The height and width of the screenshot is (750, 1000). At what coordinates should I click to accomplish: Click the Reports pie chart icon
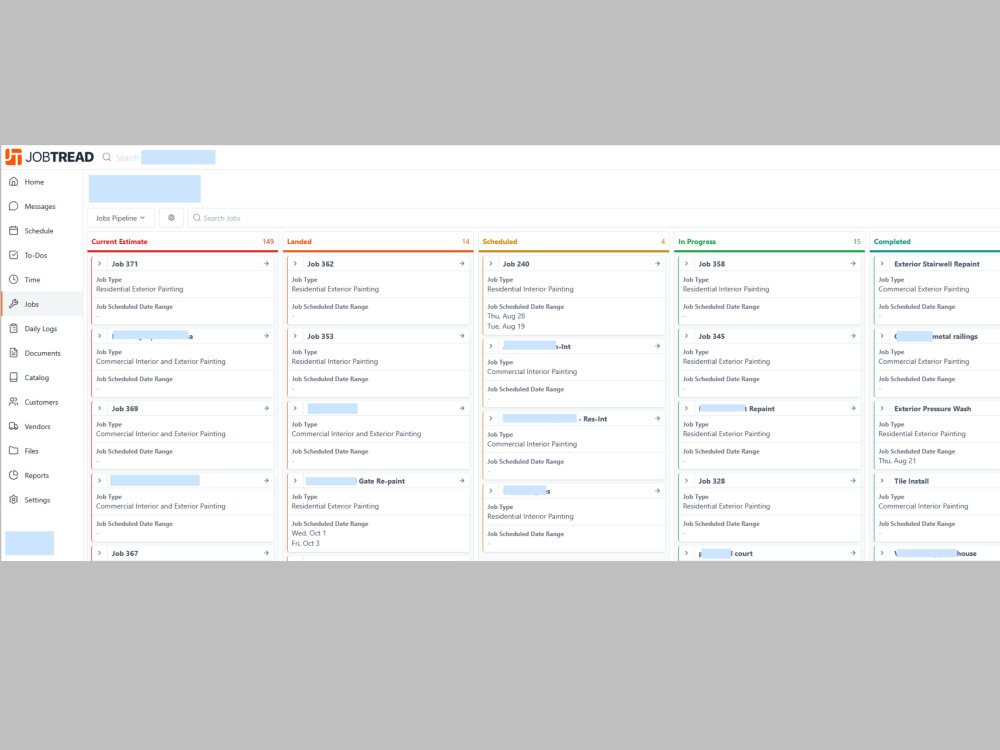(x=13, y=475)
